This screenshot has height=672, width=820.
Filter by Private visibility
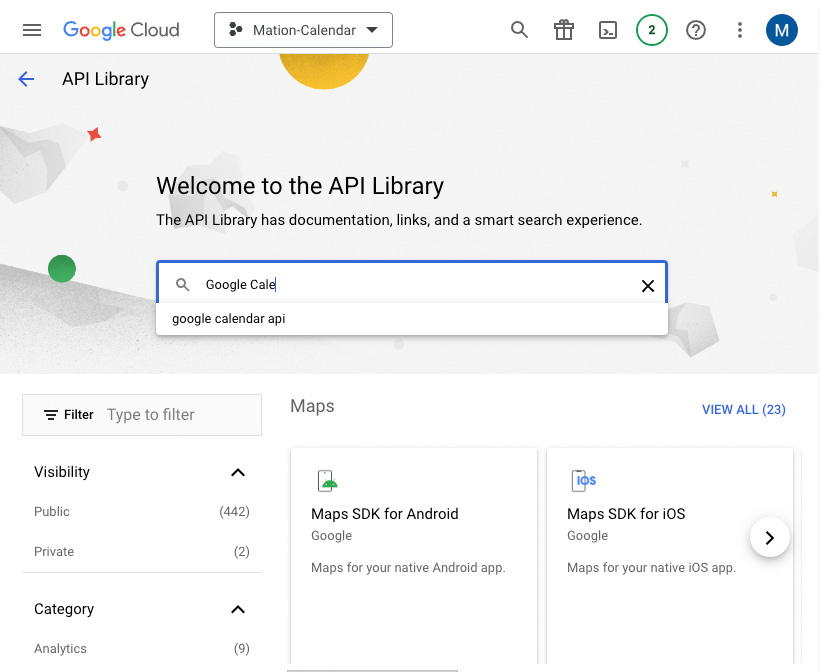click(x=142, y=551)
